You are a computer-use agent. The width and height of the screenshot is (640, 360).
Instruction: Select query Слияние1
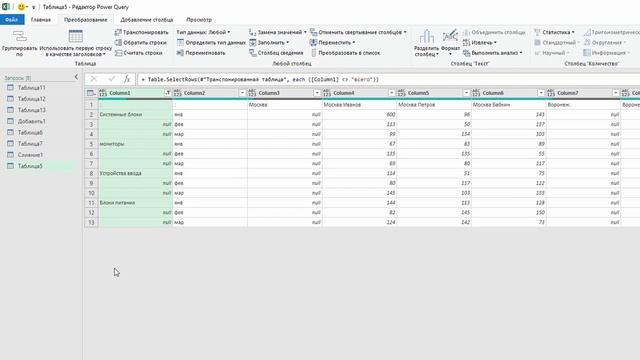coord(30,155)
